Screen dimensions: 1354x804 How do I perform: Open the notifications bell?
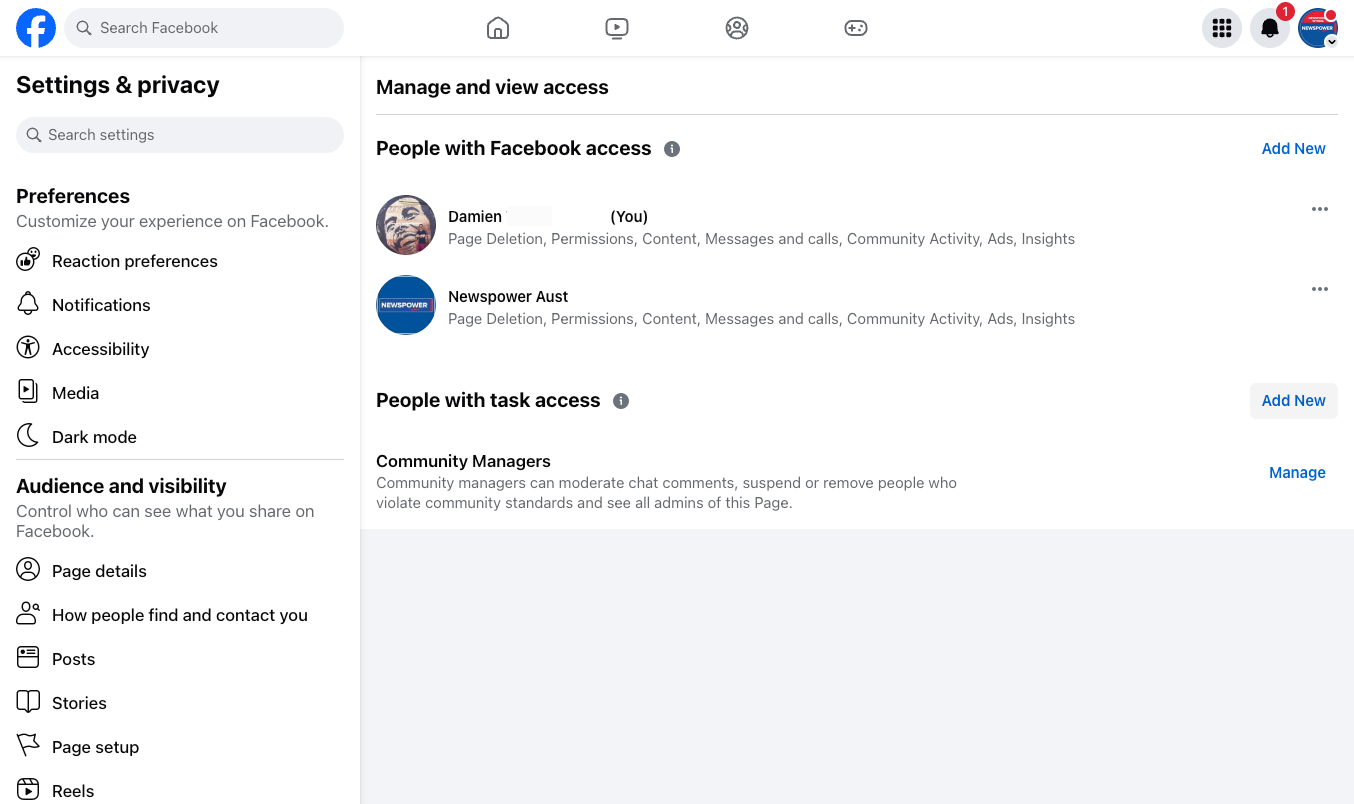click(1270, 28)
